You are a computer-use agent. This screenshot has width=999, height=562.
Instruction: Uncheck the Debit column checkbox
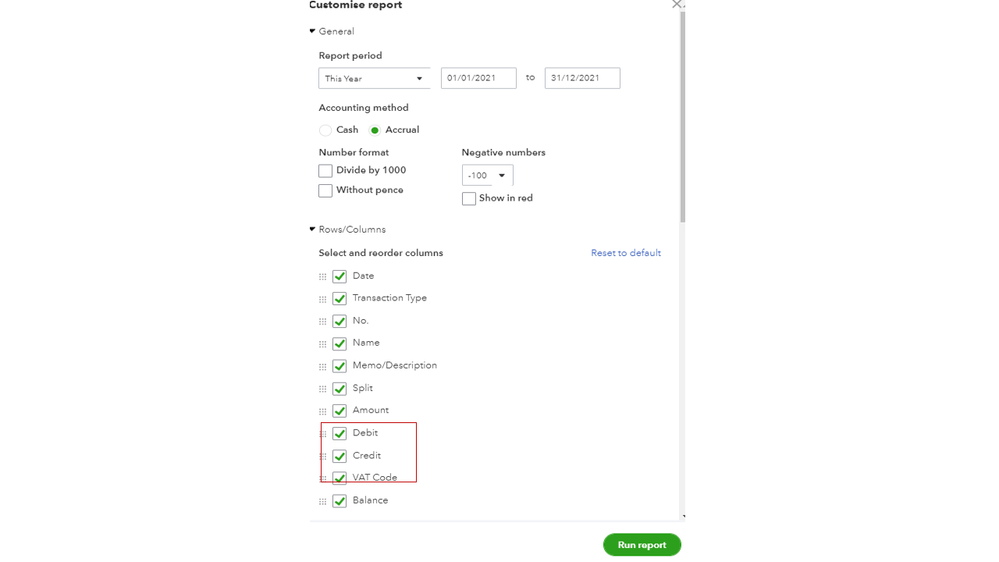[x=340, y=434]
